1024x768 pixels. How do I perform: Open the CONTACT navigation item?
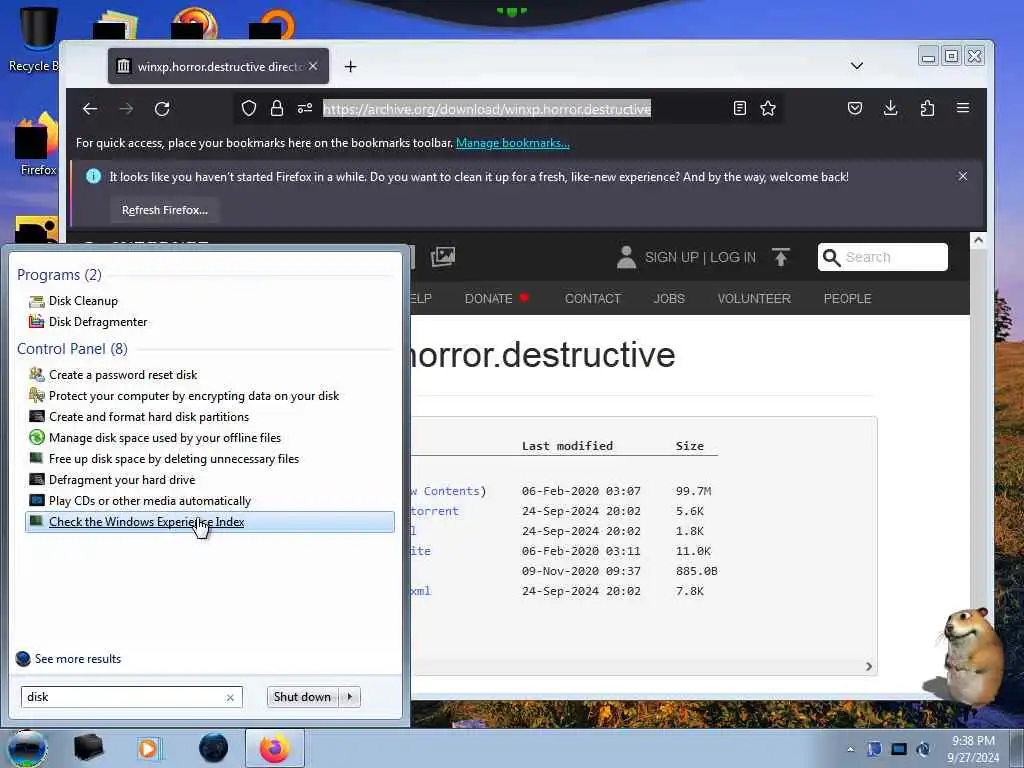click(x=592, y=298)
